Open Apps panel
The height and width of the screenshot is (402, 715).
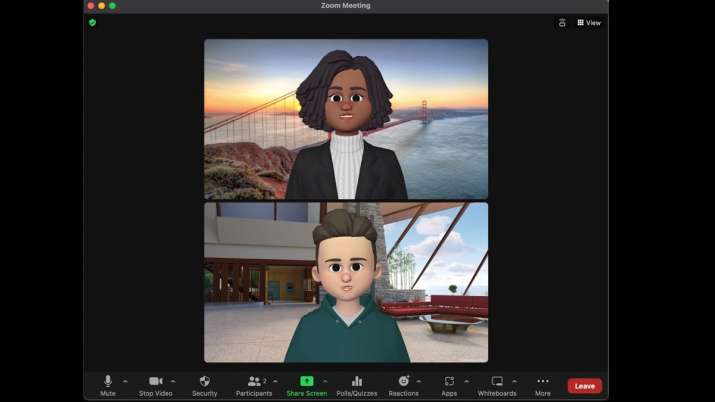449,386
